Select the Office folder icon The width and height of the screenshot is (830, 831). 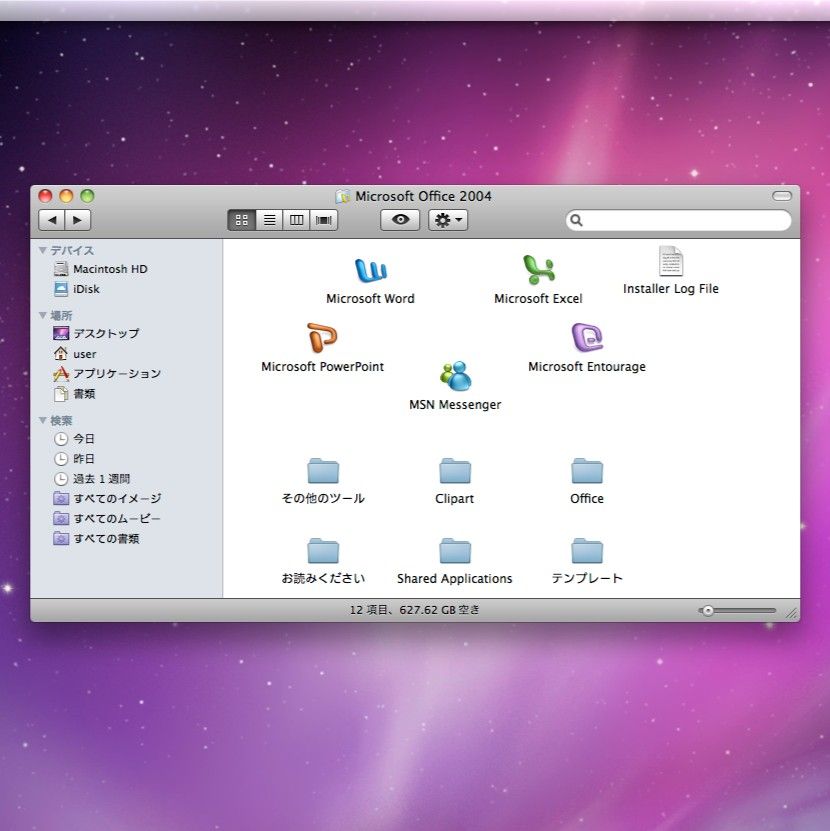click(x=587, y=471)
